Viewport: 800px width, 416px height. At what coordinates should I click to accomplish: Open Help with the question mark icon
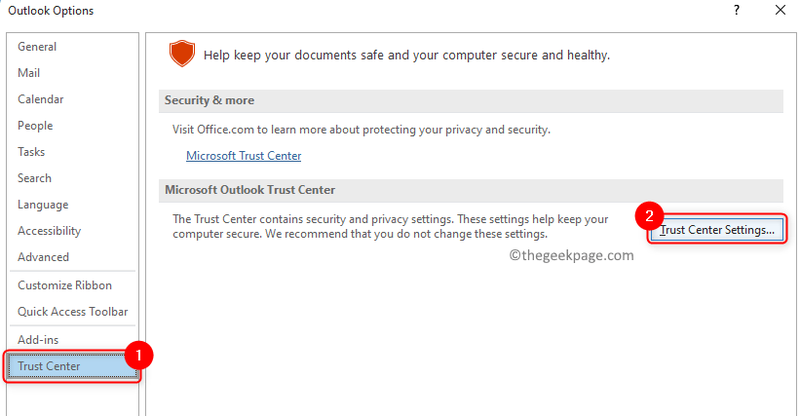tap(737, 10)
